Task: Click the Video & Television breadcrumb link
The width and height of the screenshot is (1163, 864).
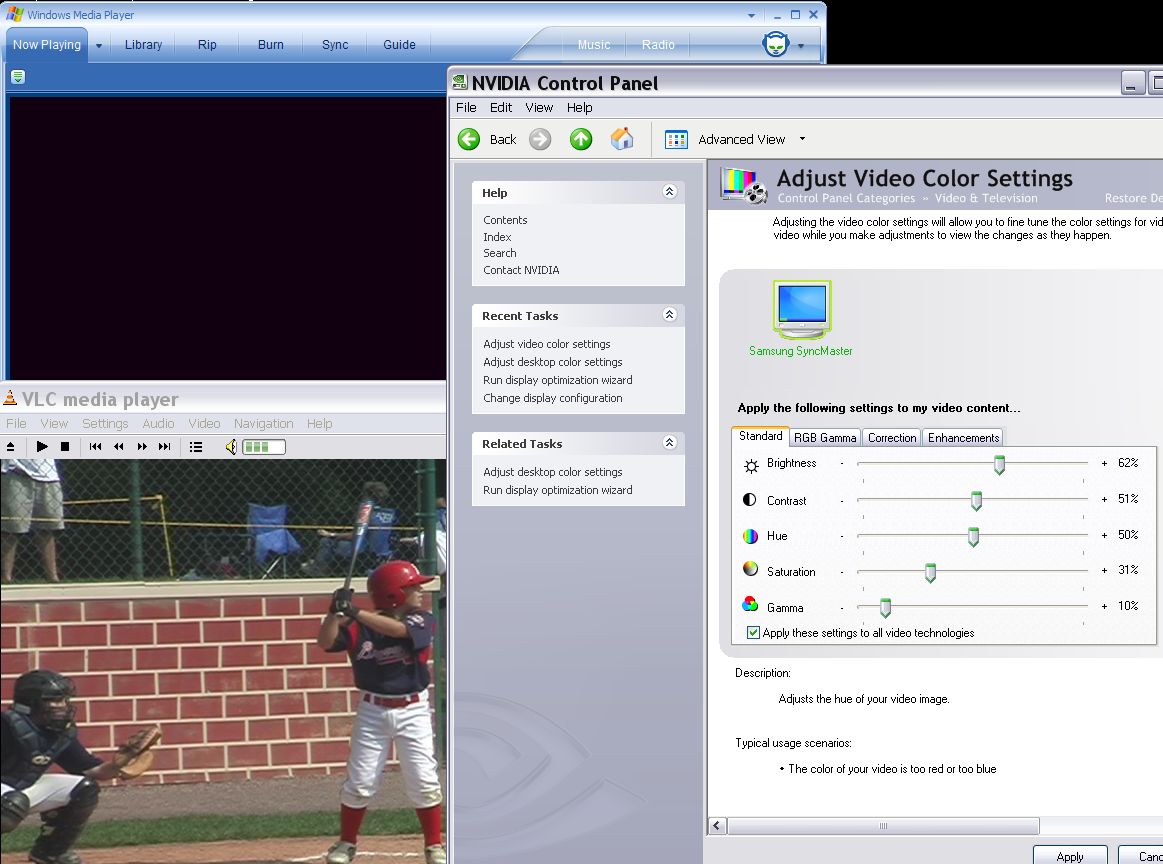Action: (x=986, y=198)
